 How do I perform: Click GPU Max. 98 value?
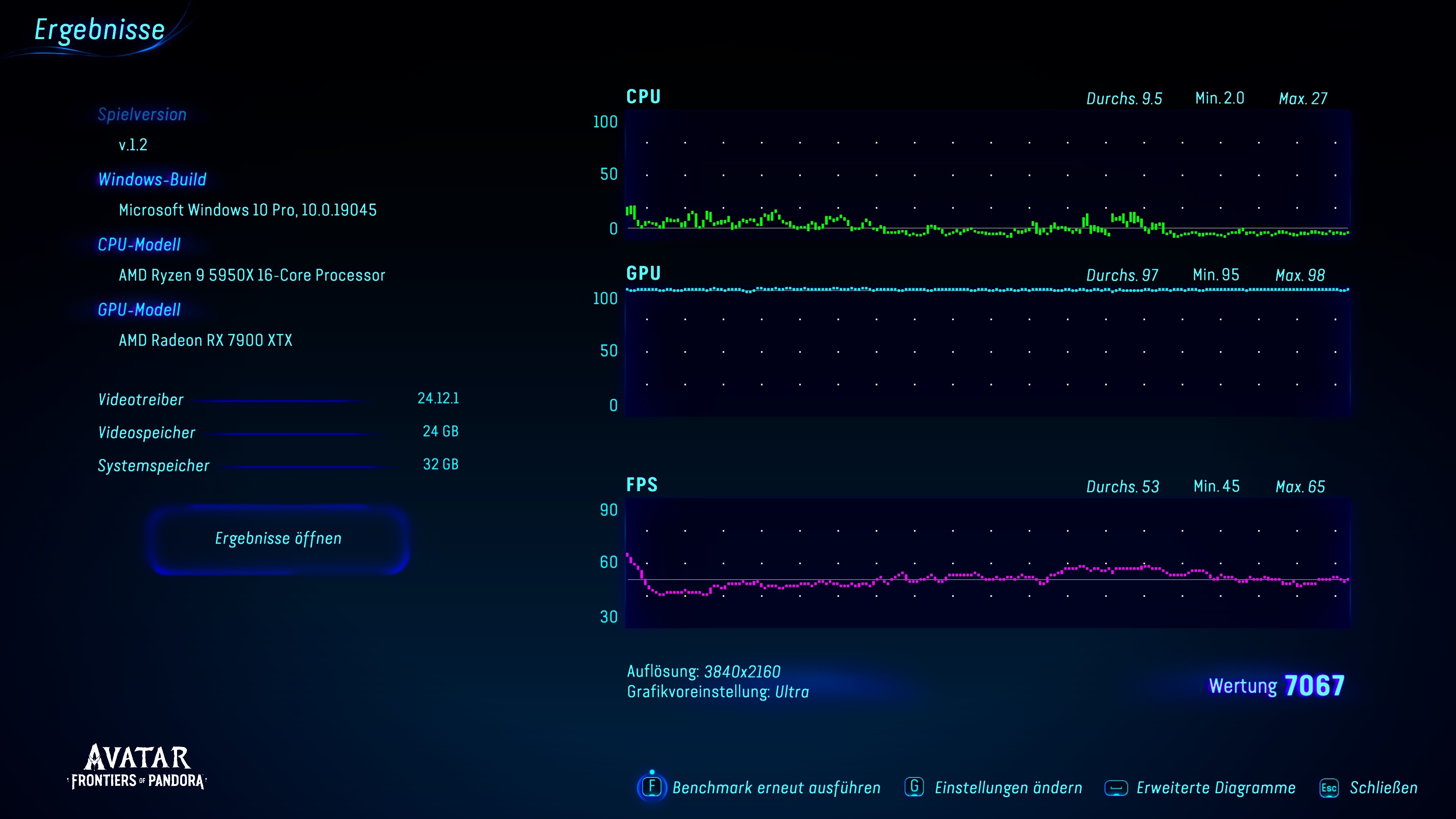tap(1300, 275)
